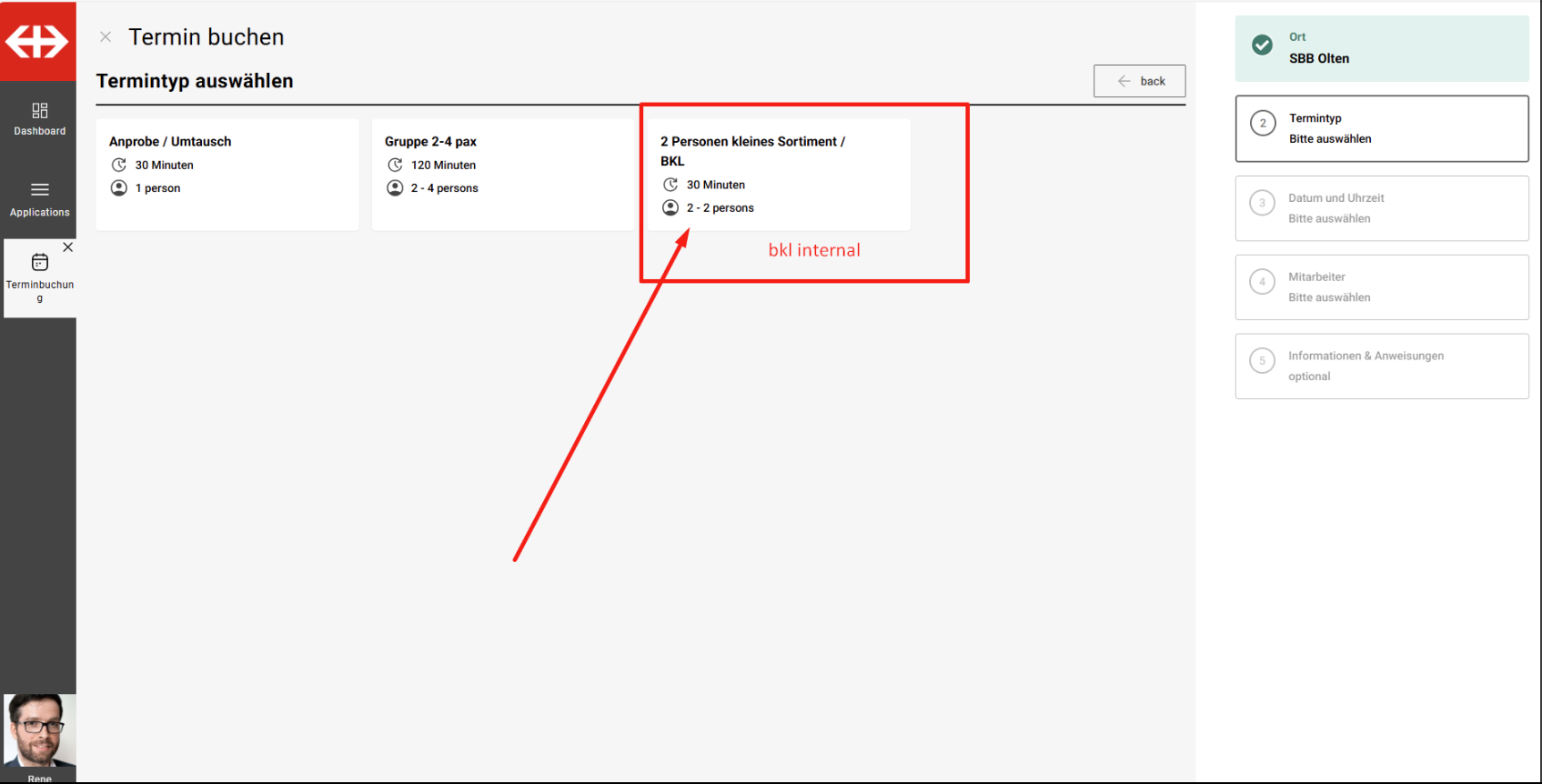
Task: Click Rene's user profile photo
Action: (x=39, y=731)
